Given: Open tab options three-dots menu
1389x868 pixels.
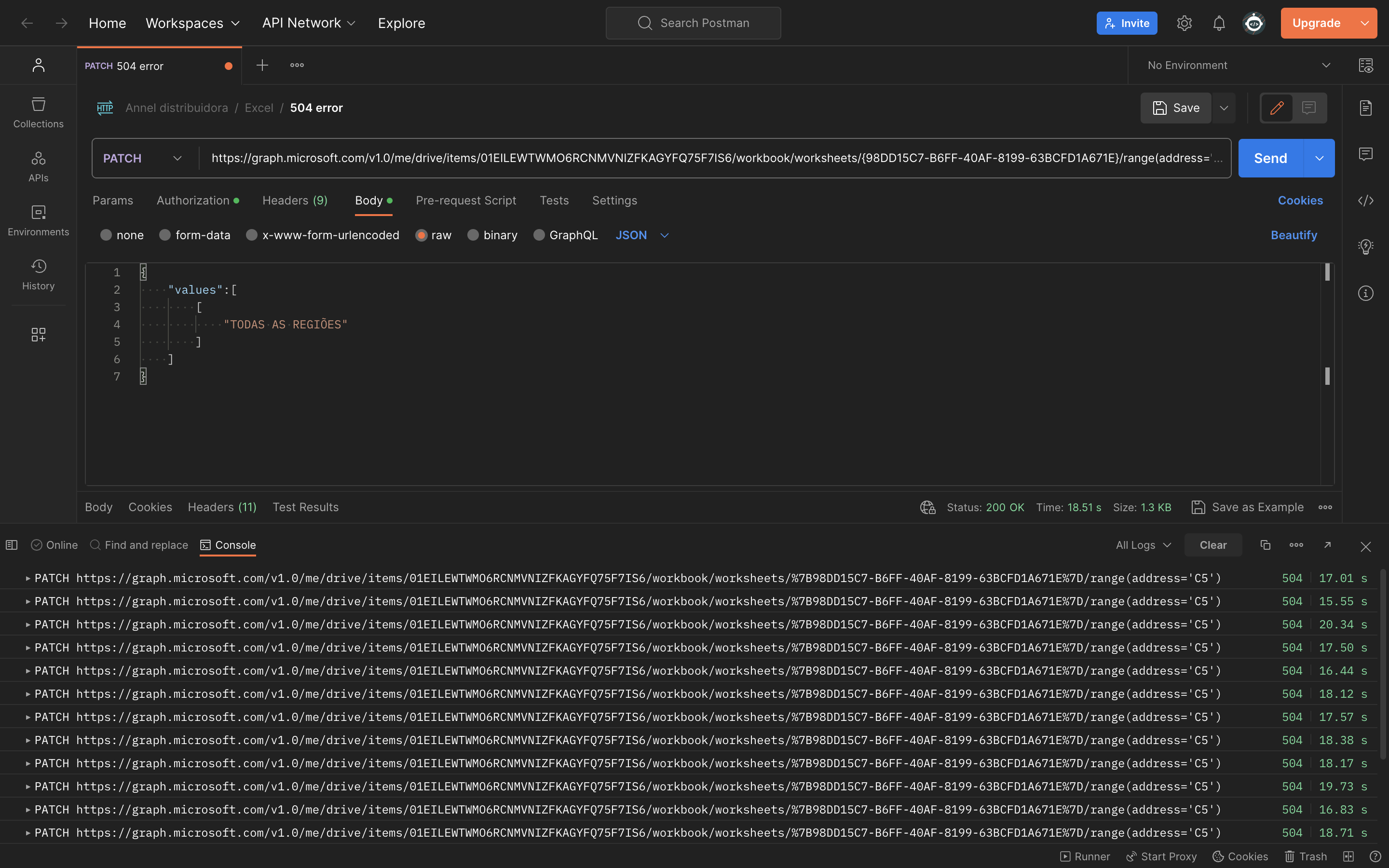Looking at the screenshot, I should (x=297, y=66).
